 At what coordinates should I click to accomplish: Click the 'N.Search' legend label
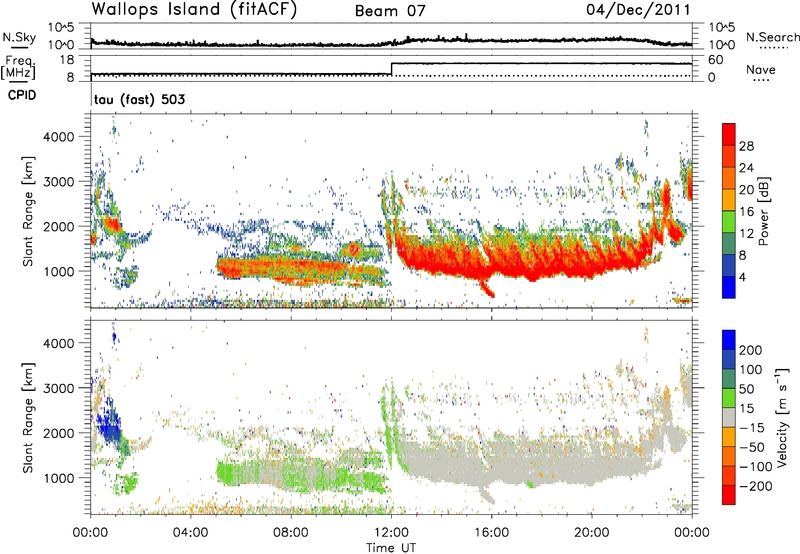(x=772, y=37)
